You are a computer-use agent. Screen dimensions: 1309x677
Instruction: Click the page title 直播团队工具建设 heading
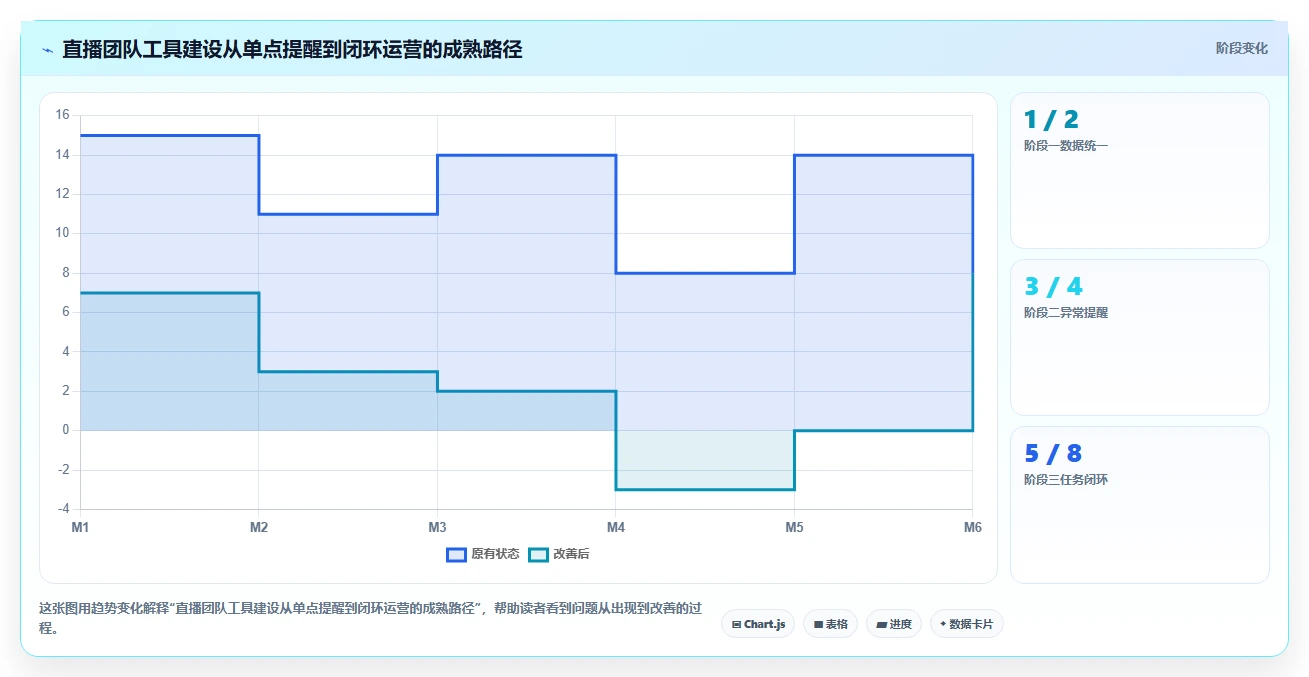tap(292, 49)
